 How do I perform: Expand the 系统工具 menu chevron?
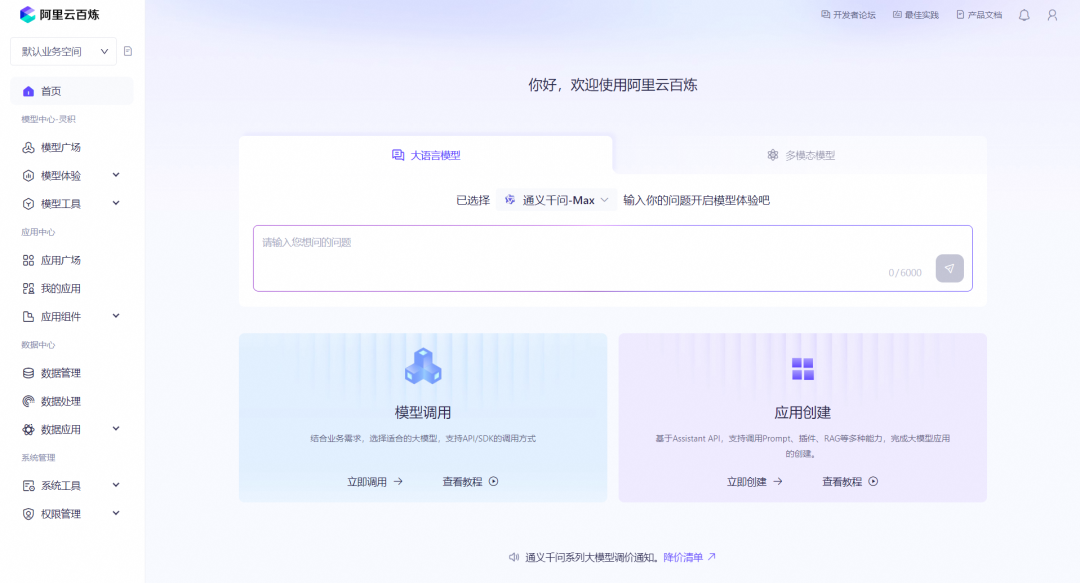click(x=116, y=485)
